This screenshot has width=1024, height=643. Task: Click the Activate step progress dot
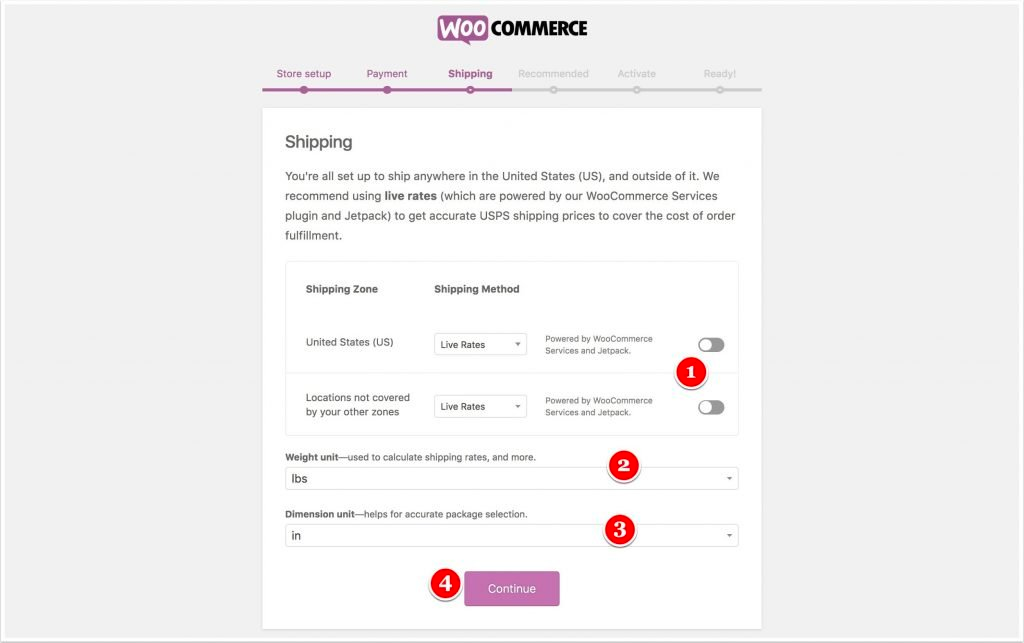[x=637, y=88]
